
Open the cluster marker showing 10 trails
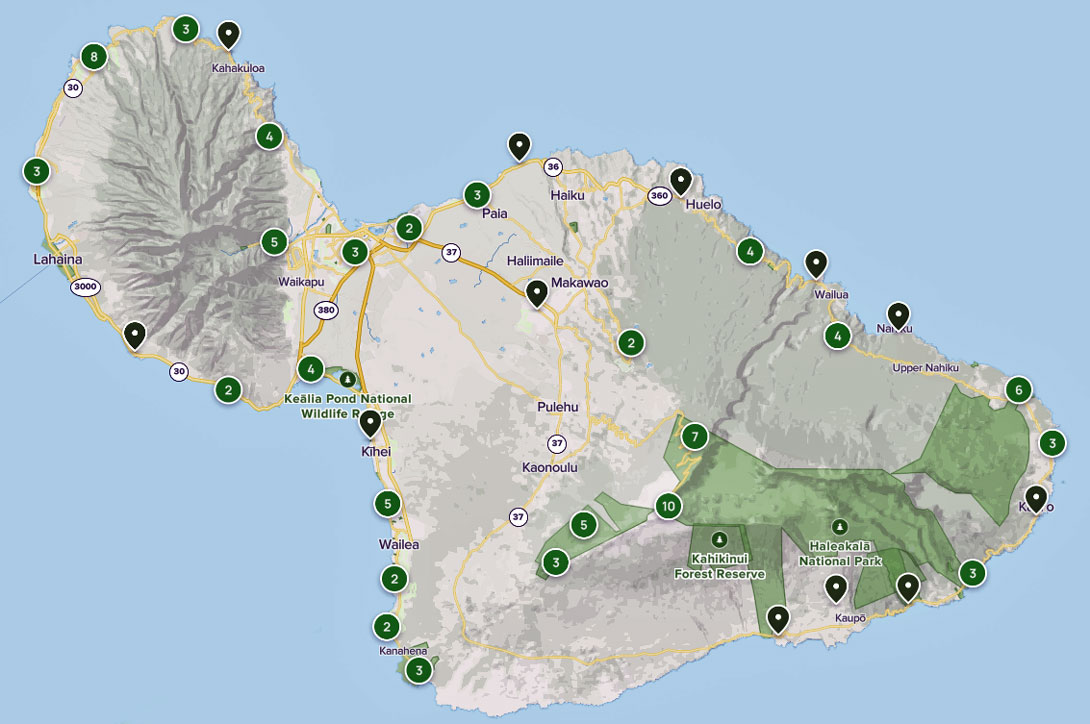[x=668, y=507]
